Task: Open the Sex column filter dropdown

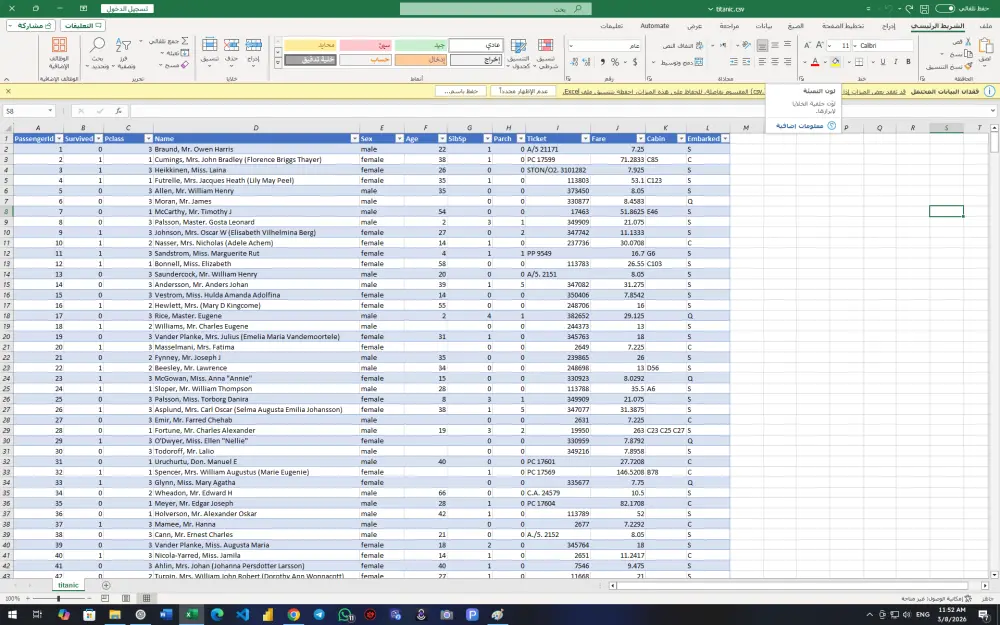Action: coord(353,136)
